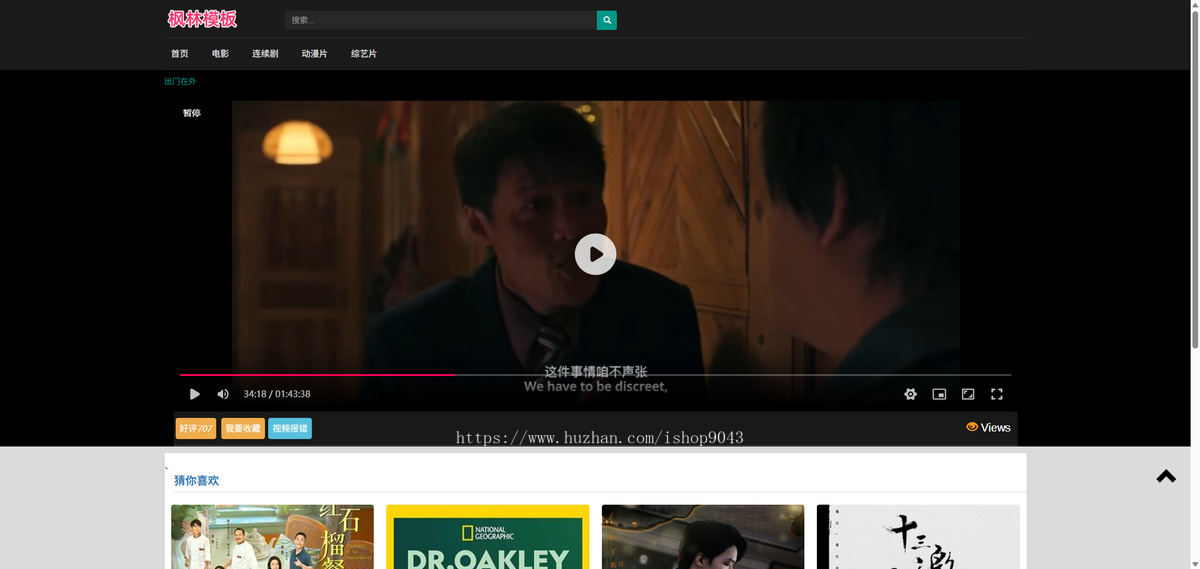Open the 十三邀 calligraphy poster thumbnail

[918, 537]
